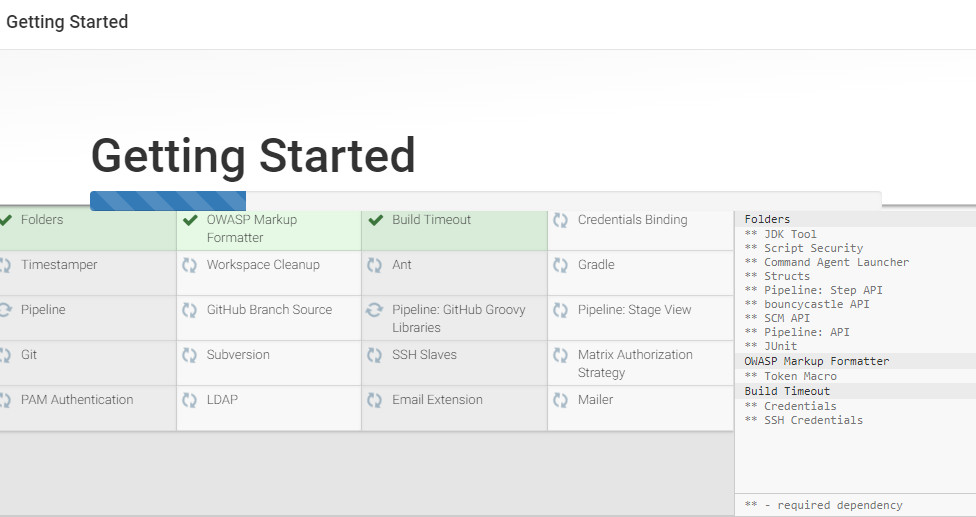This screenshot has height=517, width=976.
Task: Select the Gradle plugin label
Action: (596, 264)
